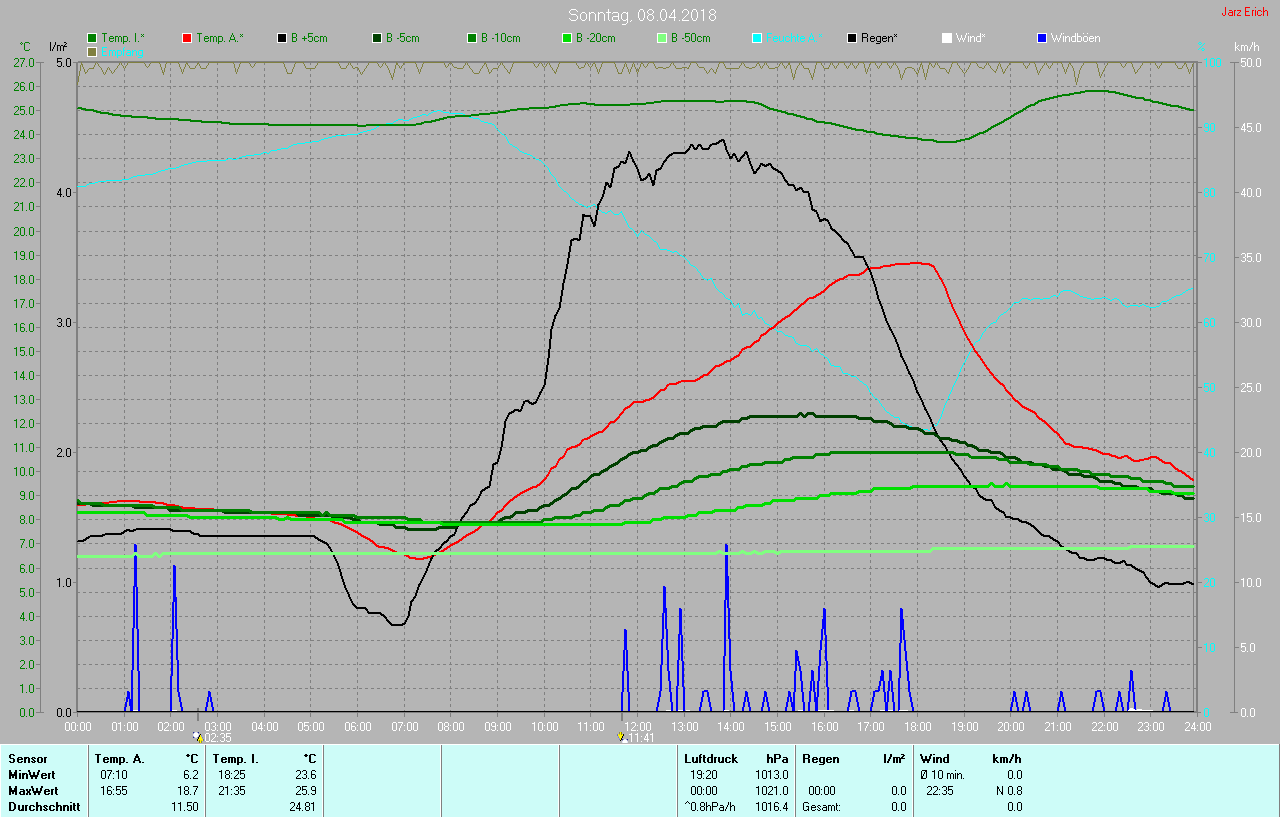
Task: Click the olive legend square below Temp. I.
Action: pyautogui.click(x=92, y=51)
